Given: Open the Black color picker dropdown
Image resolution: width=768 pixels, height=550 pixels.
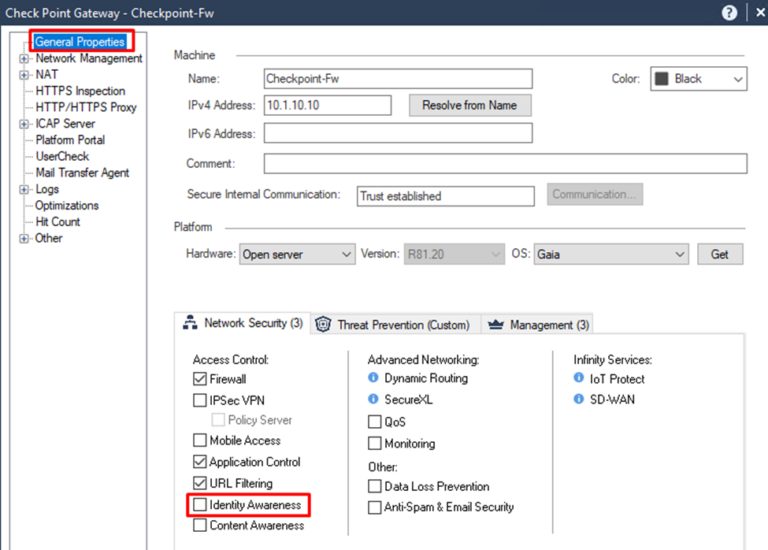Looking at the screenshot, I should [x=698, y=79].
